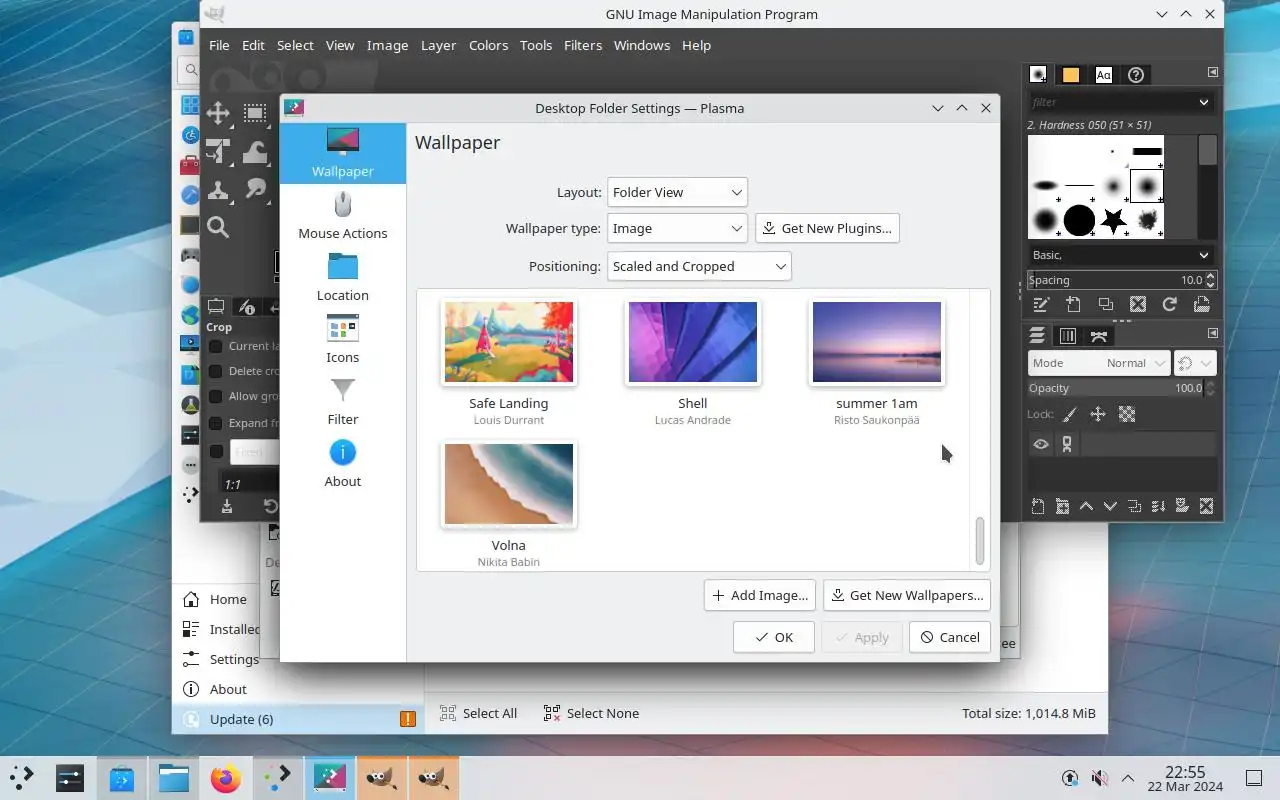Switch to the Channels tab icon in GIMP
Screen dimensions: 1280x800
pos(1068,335)
